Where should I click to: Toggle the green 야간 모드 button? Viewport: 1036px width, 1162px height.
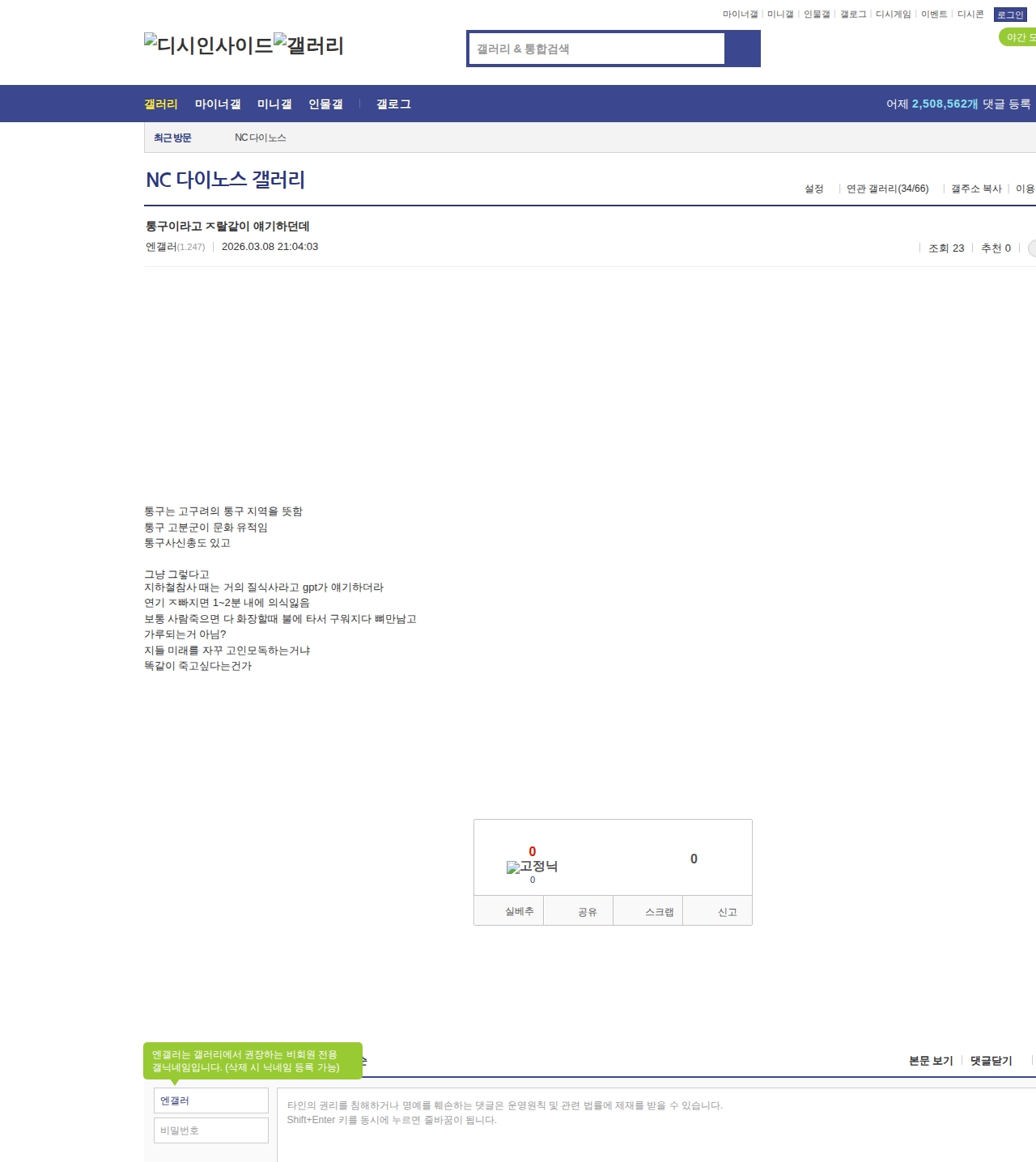(x=1018, y=37)
